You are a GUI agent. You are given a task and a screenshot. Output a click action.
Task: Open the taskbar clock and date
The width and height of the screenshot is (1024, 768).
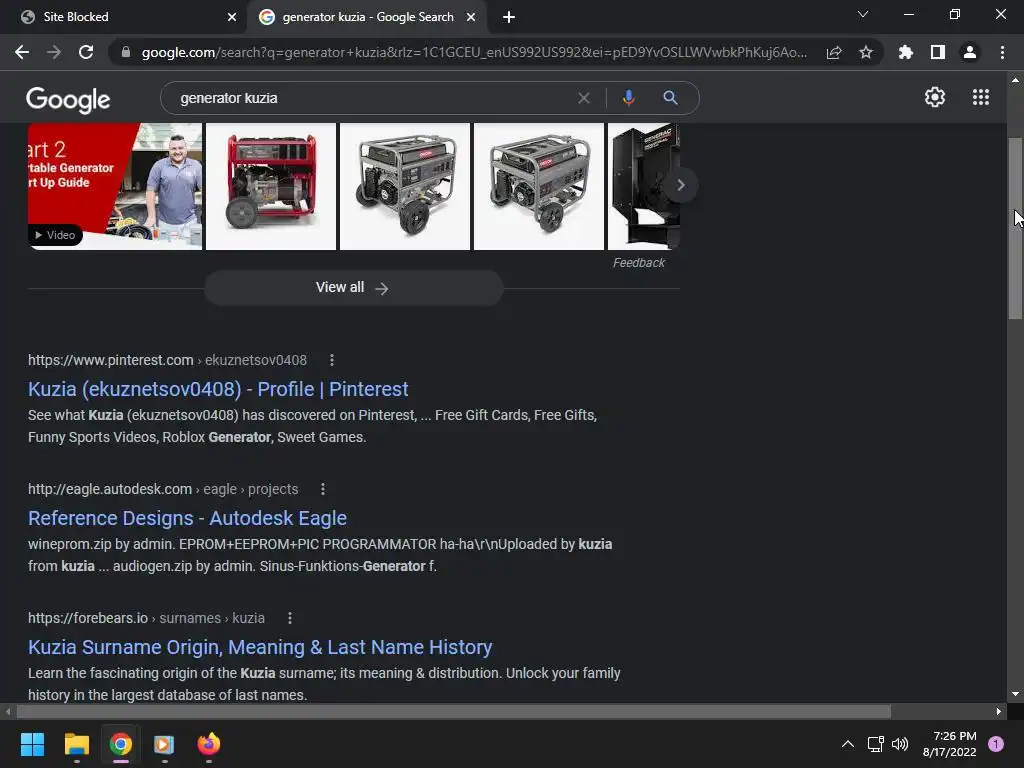[x=950, y=744]
